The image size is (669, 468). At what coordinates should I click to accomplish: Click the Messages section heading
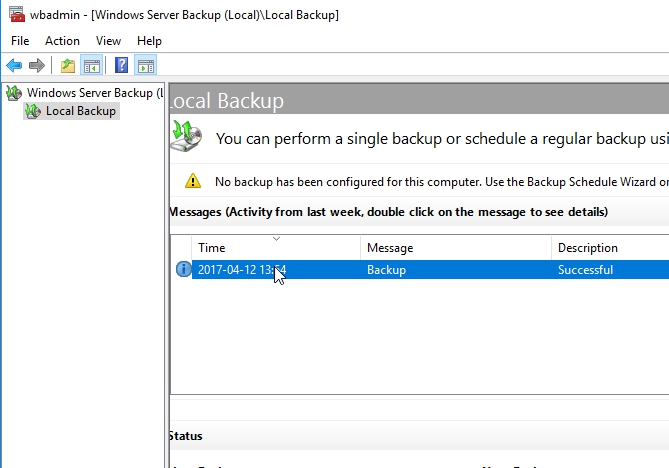(389, 212)
